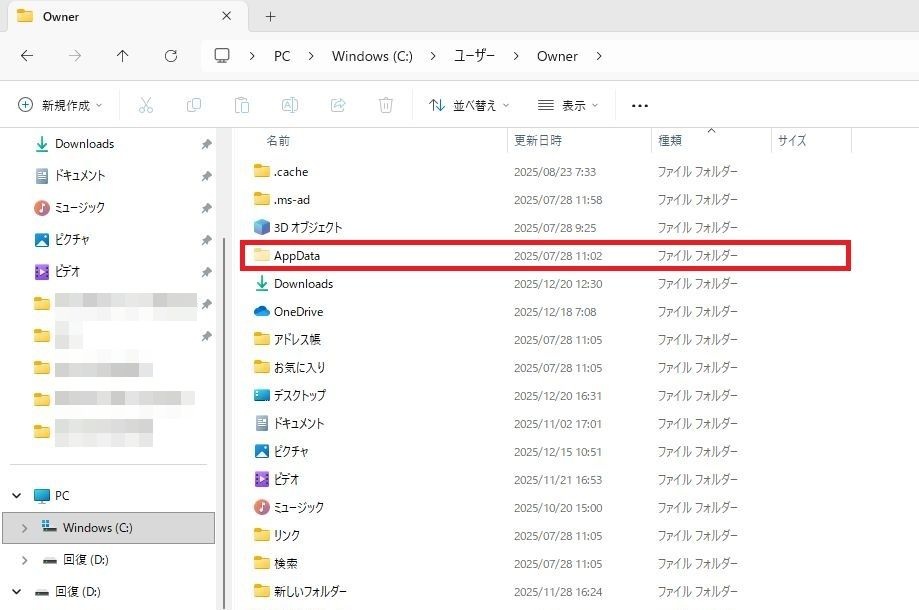The image size is (919, 610).
Task: Open the 並べ替え sort dropdown
Action: click(x=469, y=105)
